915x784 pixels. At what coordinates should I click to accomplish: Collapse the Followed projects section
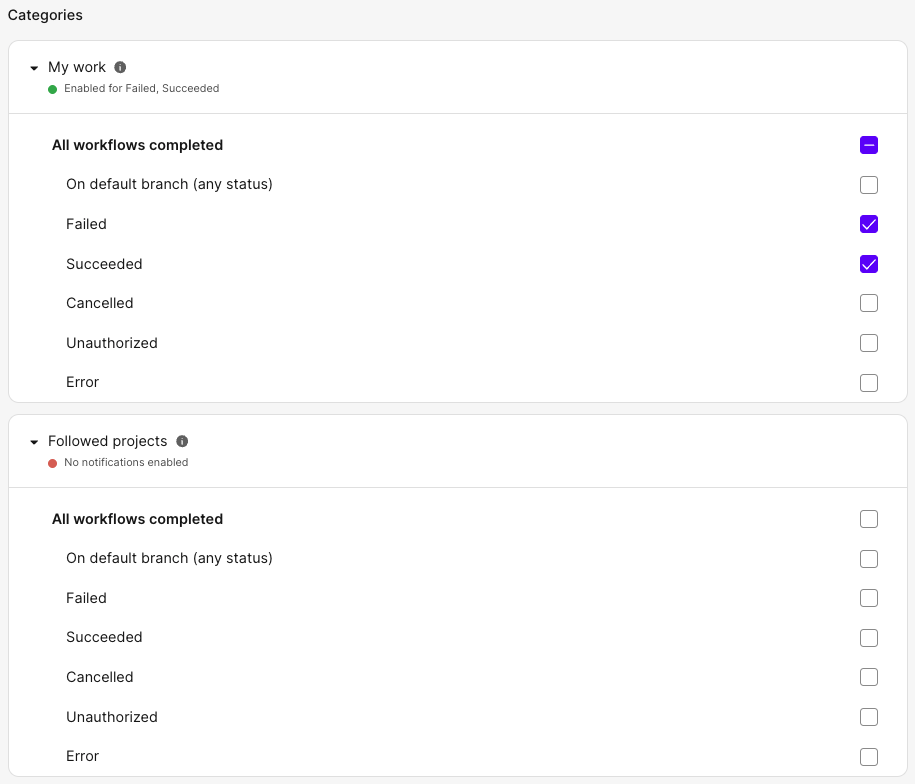[34, 441]
